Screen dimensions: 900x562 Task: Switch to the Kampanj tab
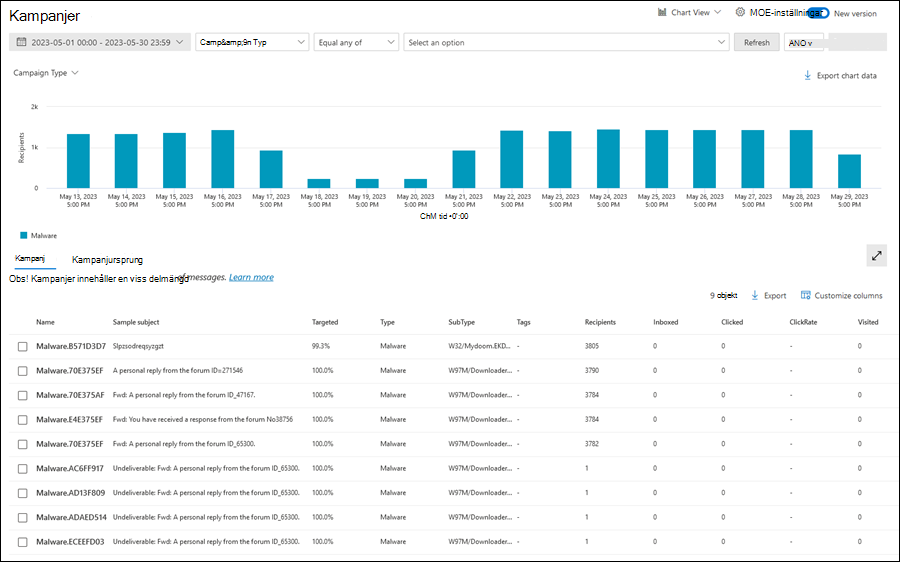pos(30,258)
